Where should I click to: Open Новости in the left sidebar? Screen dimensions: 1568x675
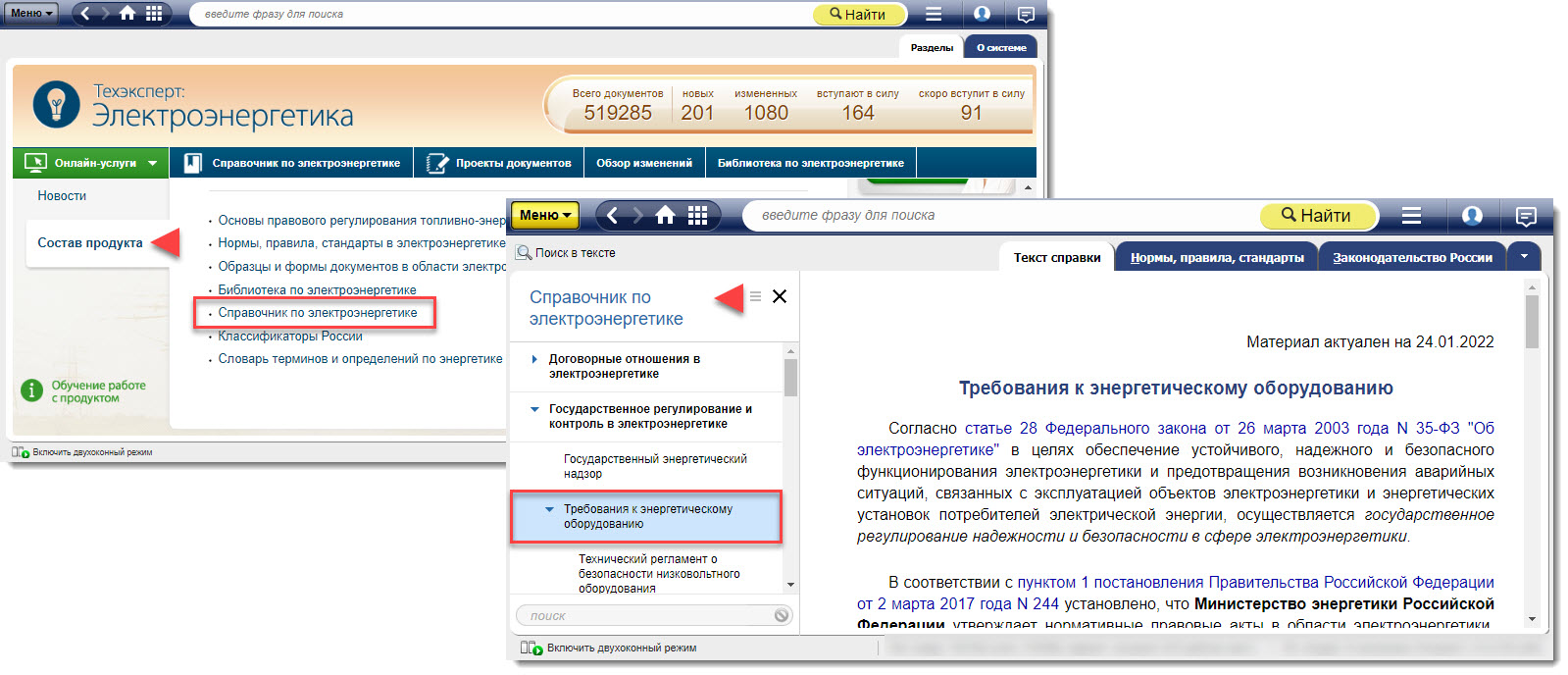(62, 195)
